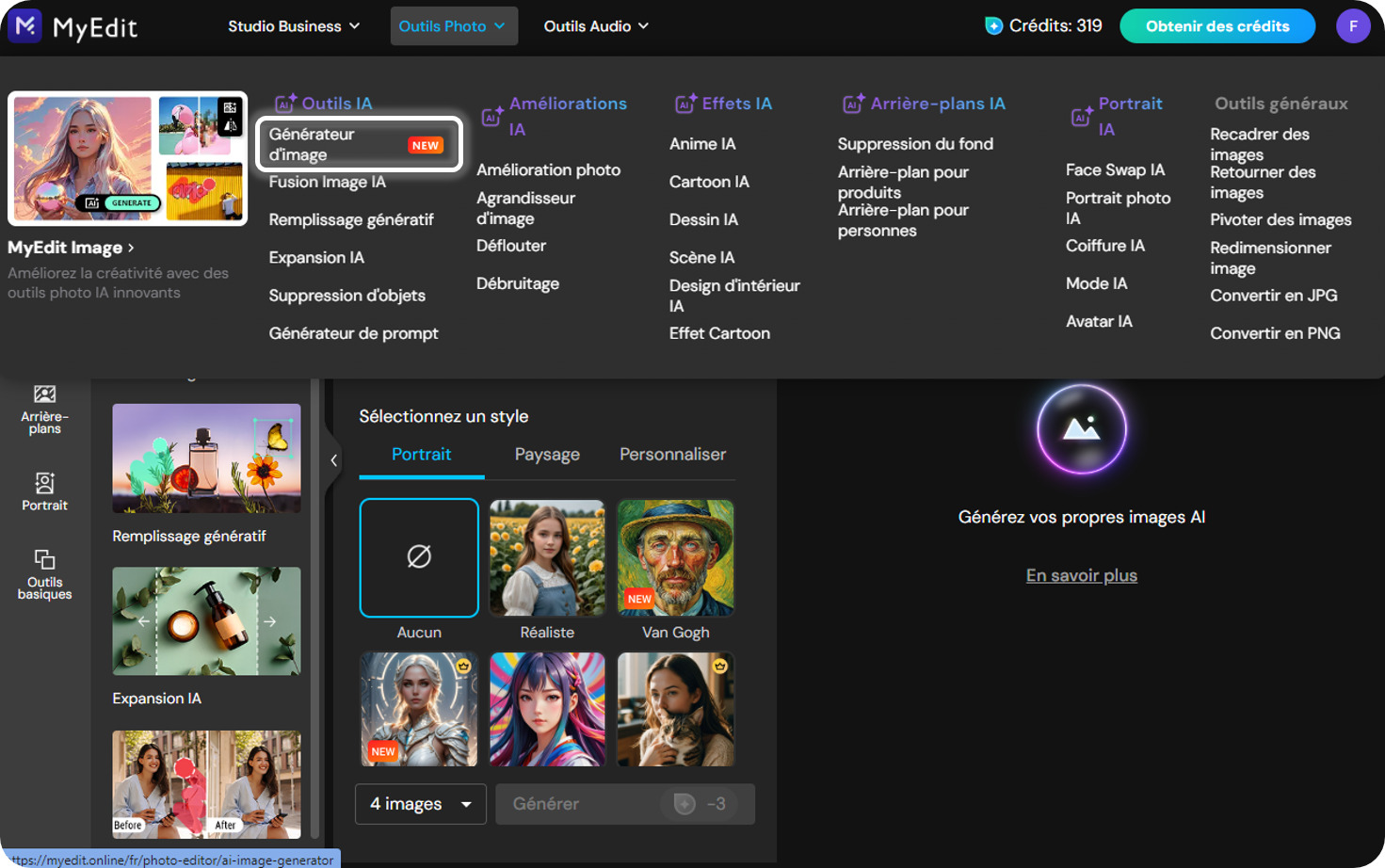This screenshot has width=1385, height=868.
Task: Open the Expansion IA card thumbnail
Action: [x=206, y=621]
